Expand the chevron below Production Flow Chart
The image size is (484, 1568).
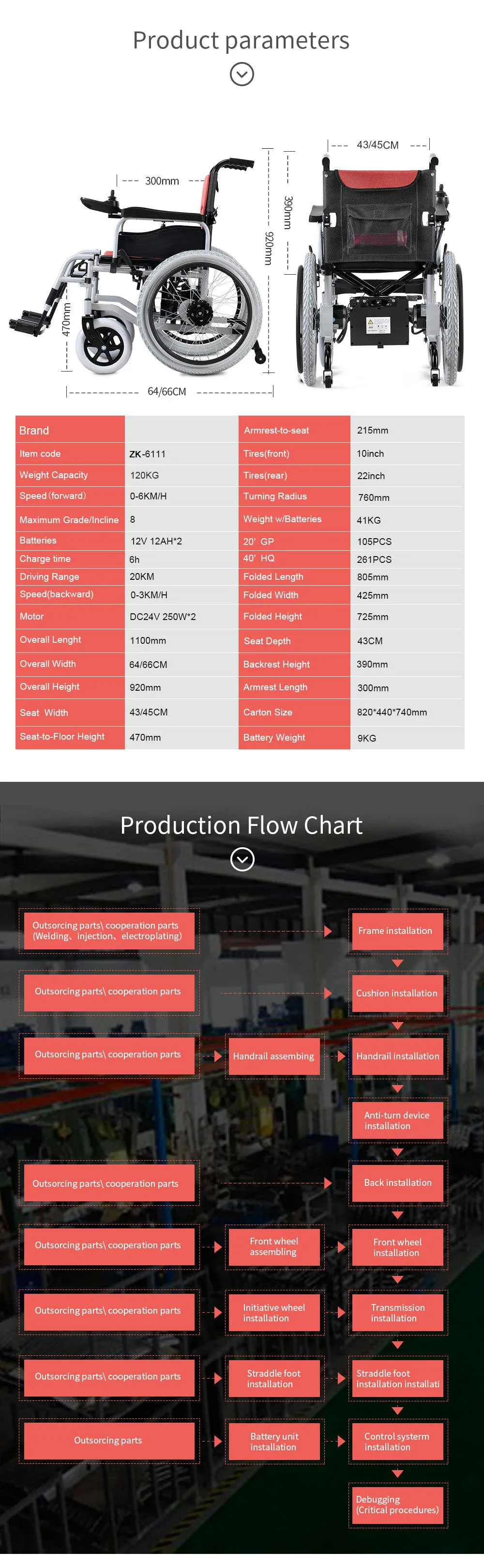[242, 859]
